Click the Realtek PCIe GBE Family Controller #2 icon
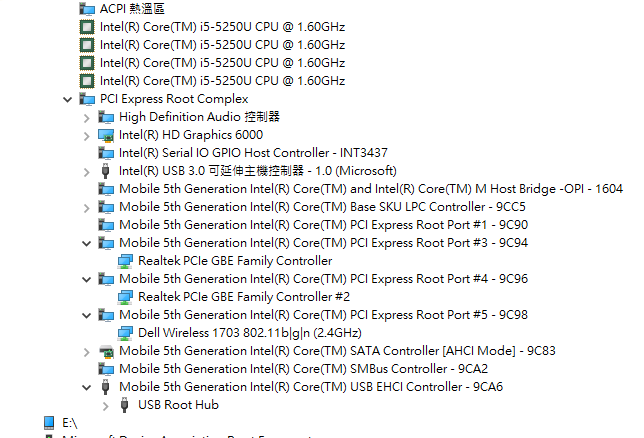Image resolution: width=644 pixels, height=438 pixels. (x=125, y=297)
